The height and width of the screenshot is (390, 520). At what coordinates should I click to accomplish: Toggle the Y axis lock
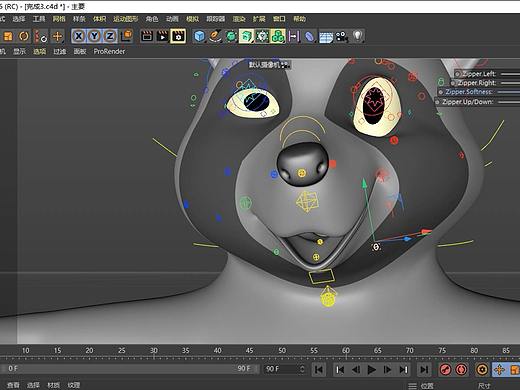coord(94,36)
